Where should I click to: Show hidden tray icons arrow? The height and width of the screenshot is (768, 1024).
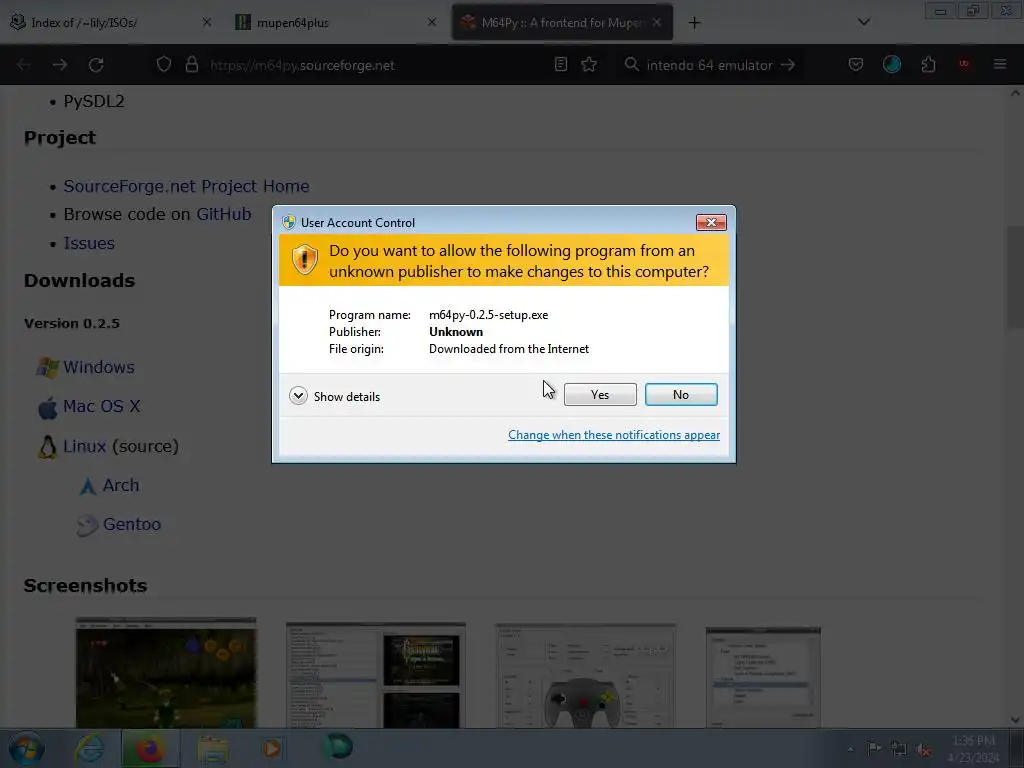point(850,749)
